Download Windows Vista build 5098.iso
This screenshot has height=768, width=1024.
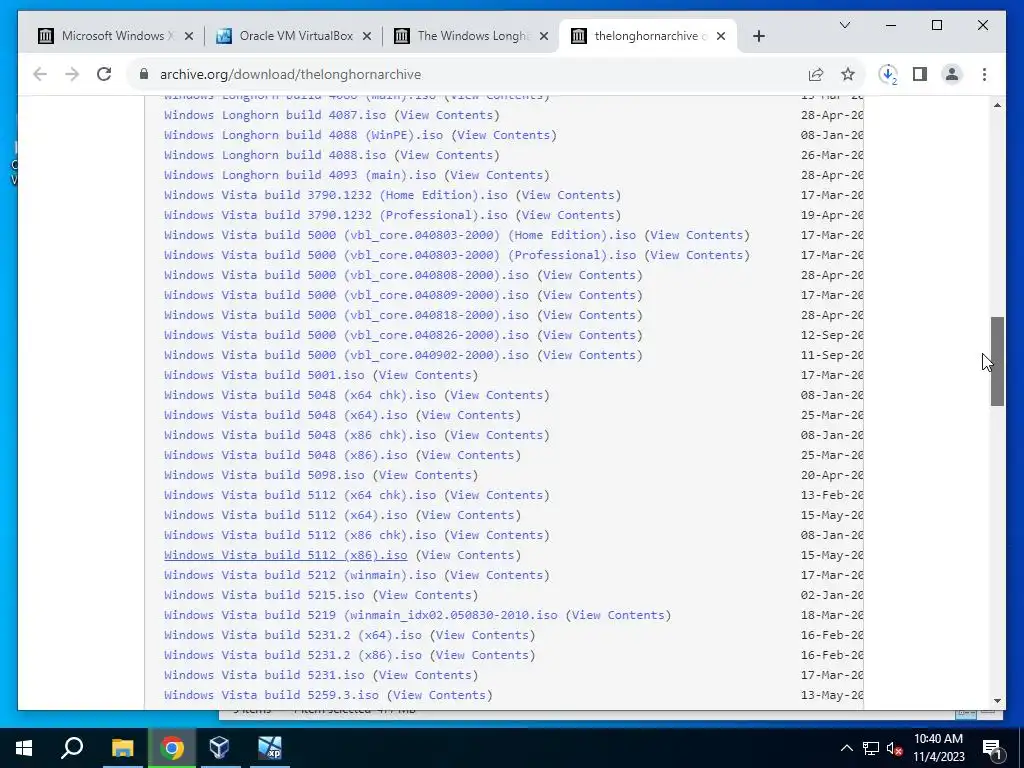click(x=264, y=475)
